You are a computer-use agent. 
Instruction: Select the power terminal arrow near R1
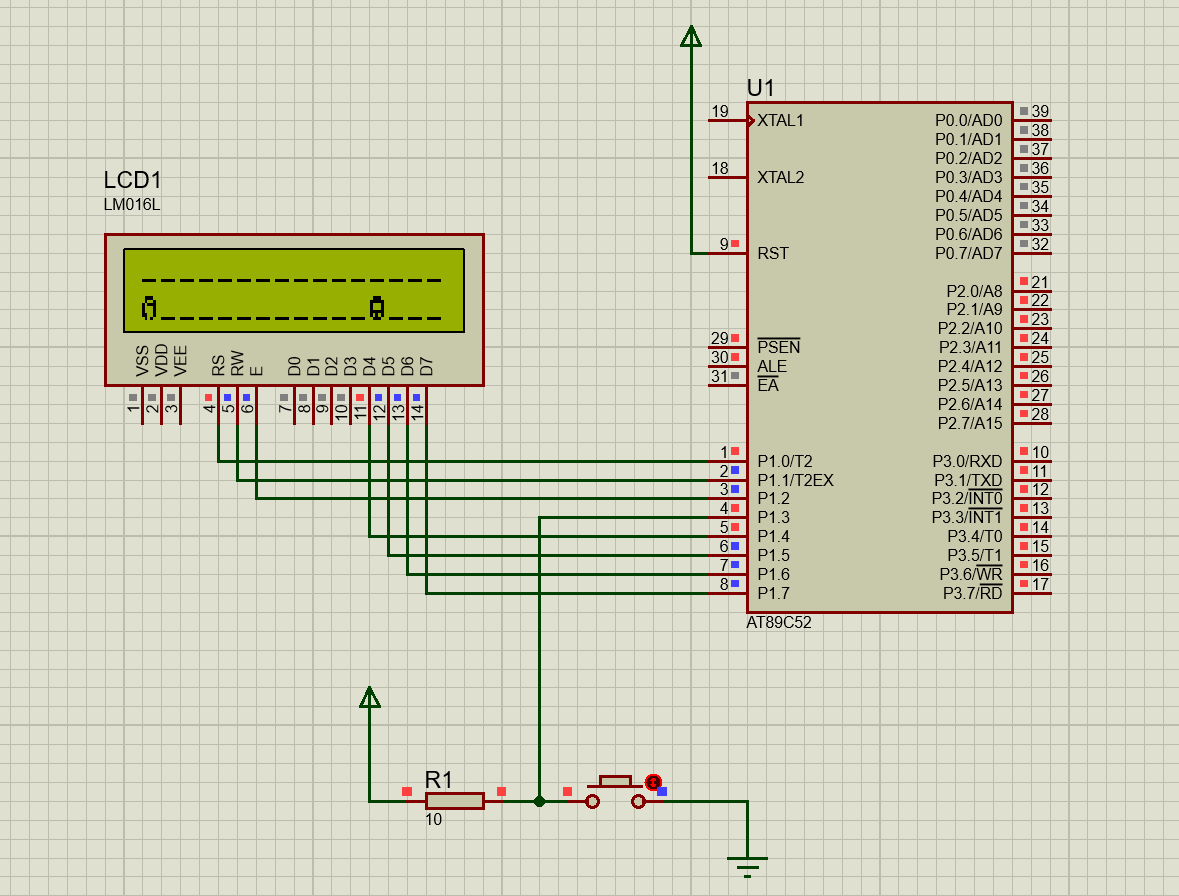point(369,697)
